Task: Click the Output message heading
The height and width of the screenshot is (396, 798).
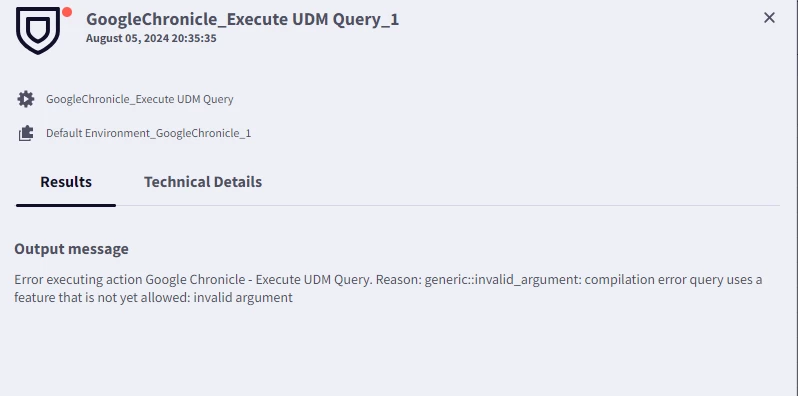Action: (x=71, y=249)
